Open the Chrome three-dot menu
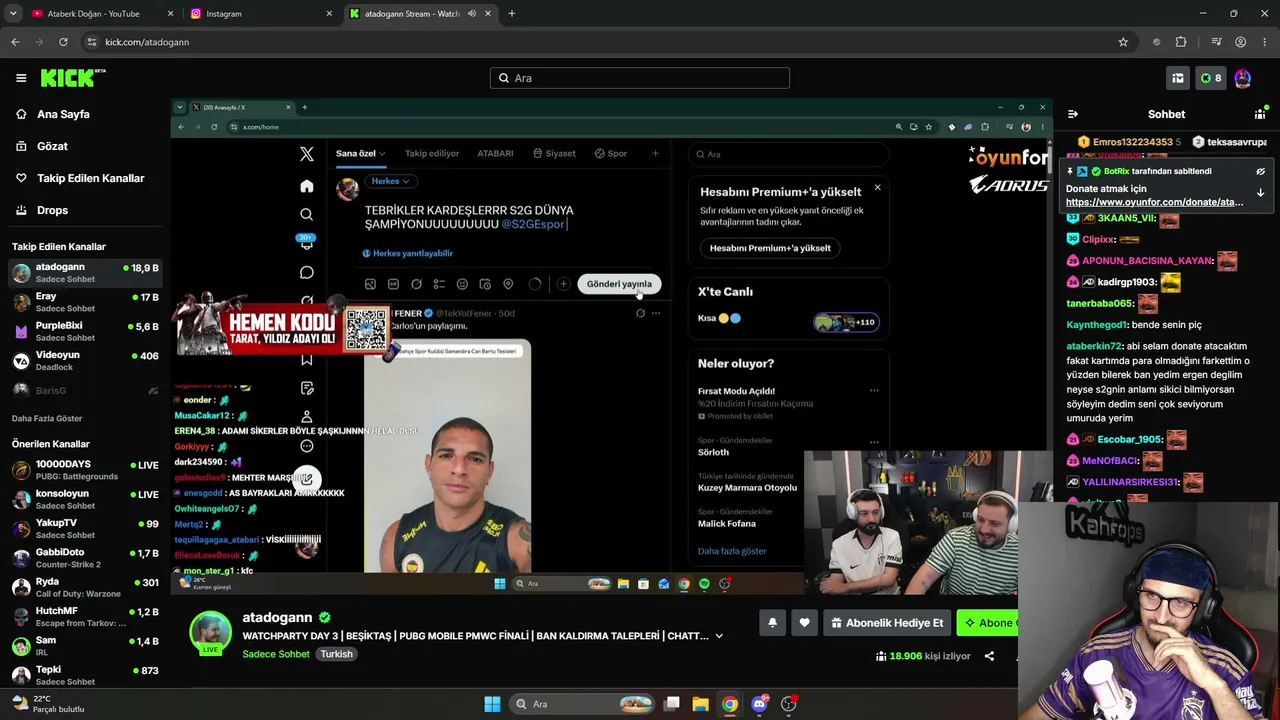Viewport: 1280px width, 720px height. [x=1265, y=42]
